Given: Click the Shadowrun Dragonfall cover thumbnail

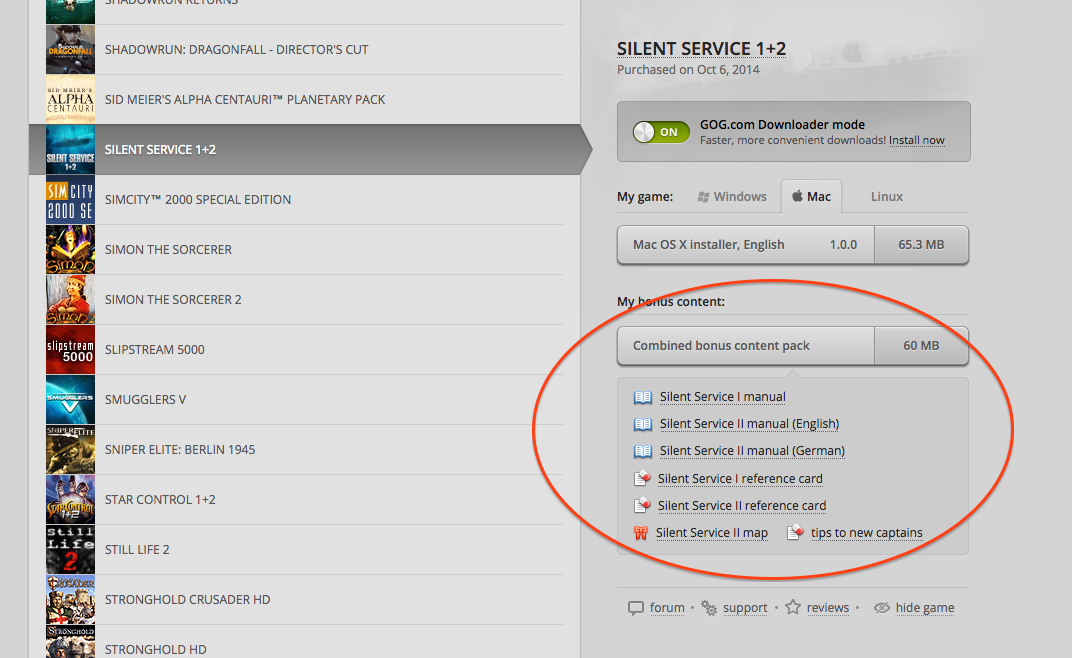Looking at the screenshot, I should [x=70, y=50].
